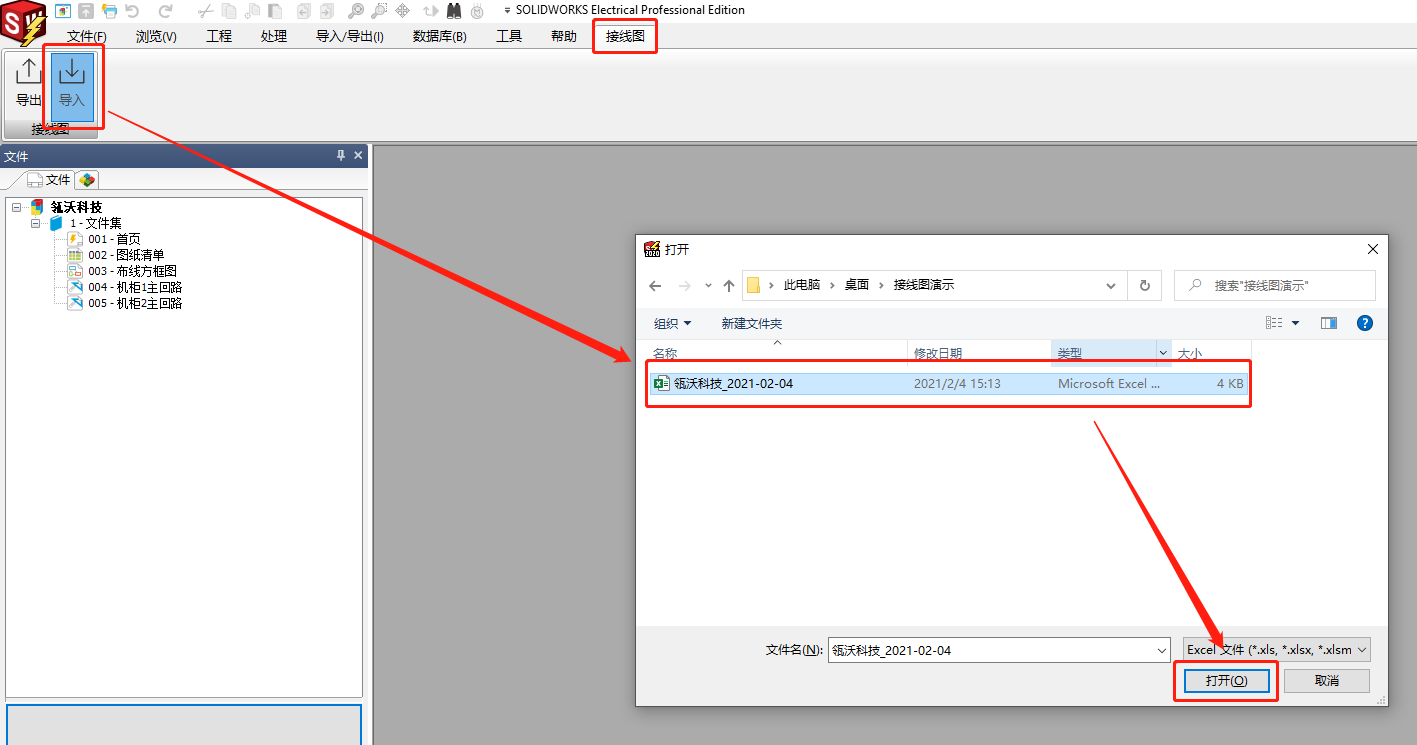
Task: Click the 新建文件夹 button
Action: tap(752, 323)
